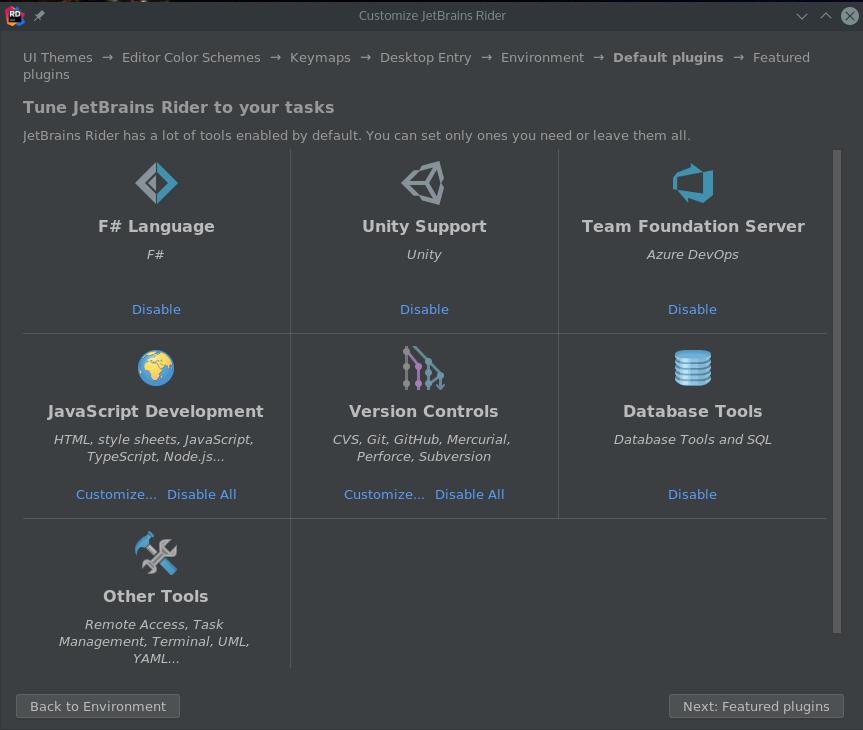Open Customize for JavaScript Development
The image size is (863, 730).
tap(116, 494)
